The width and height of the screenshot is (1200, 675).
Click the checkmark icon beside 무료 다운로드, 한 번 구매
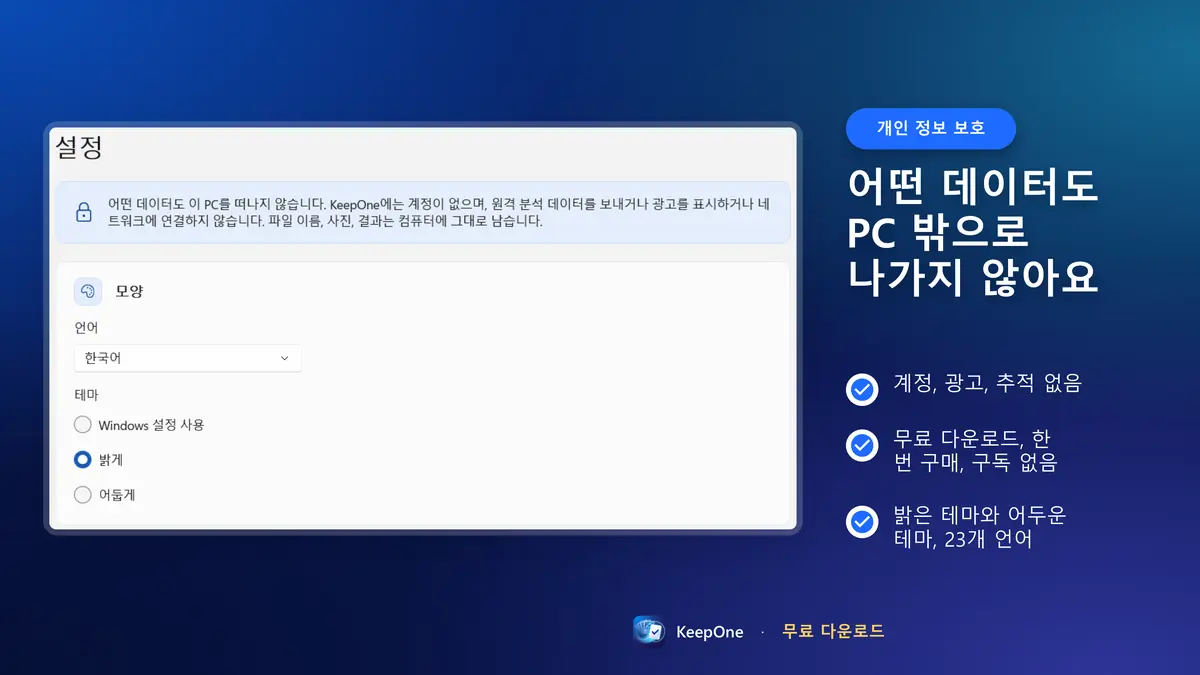(861, 445)
